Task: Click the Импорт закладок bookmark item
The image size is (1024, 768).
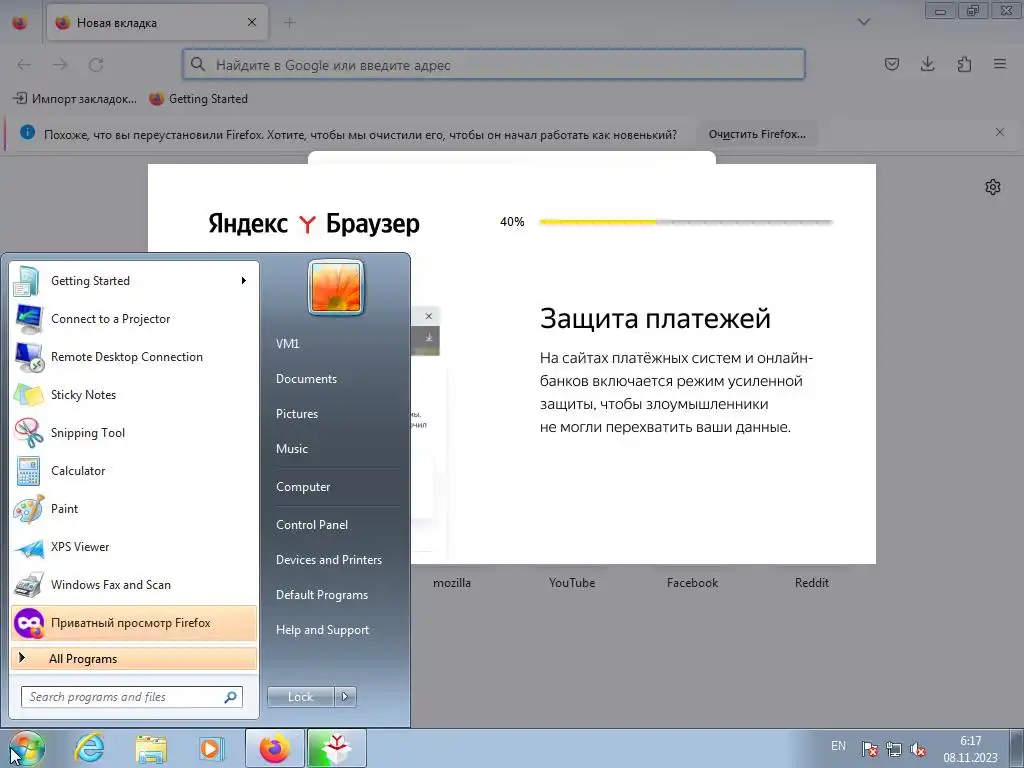Action: click(75, 99)
